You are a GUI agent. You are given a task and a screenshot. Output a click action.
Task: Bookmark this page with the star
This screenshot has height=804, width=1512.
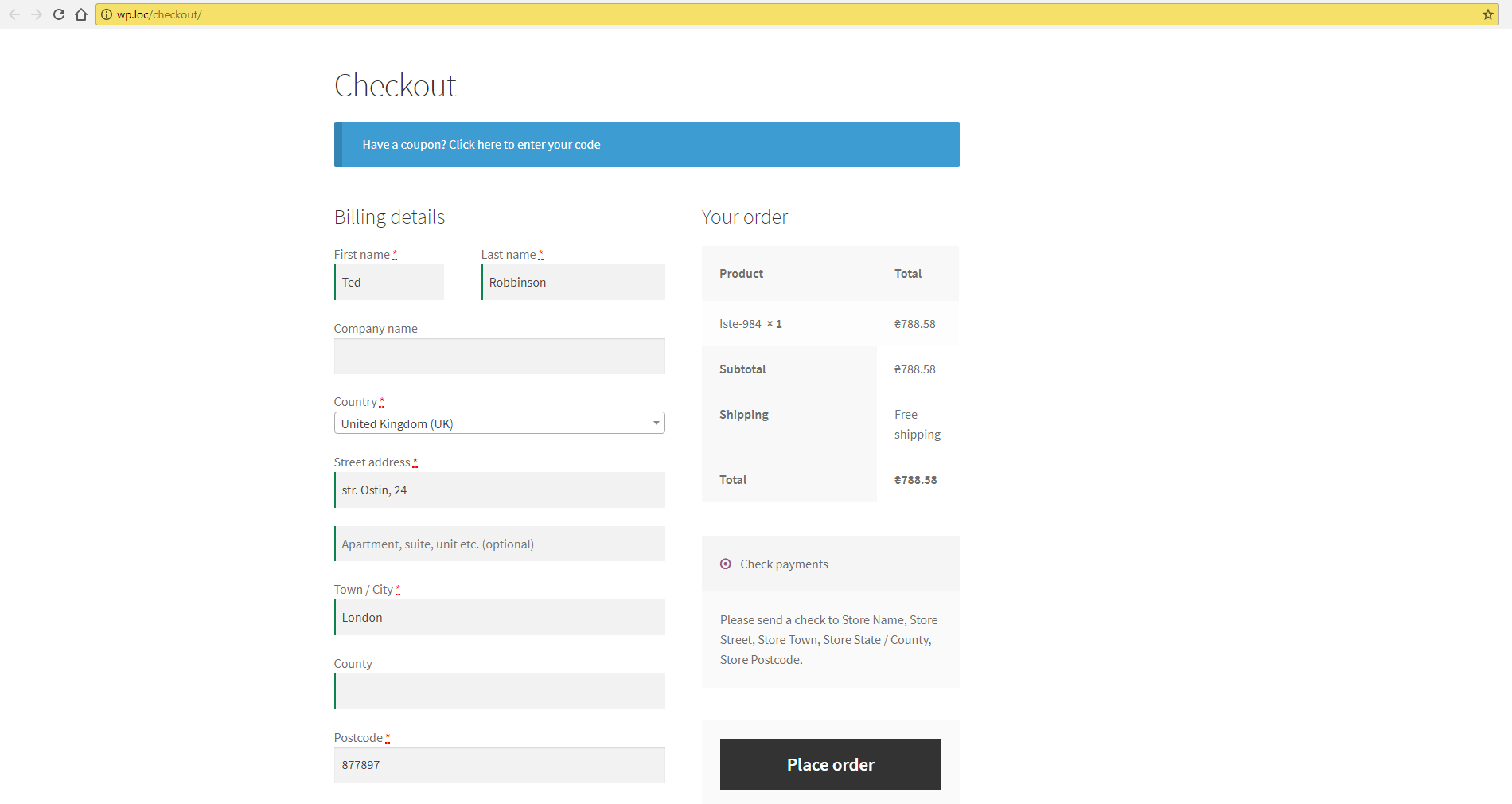(1487, 14)
